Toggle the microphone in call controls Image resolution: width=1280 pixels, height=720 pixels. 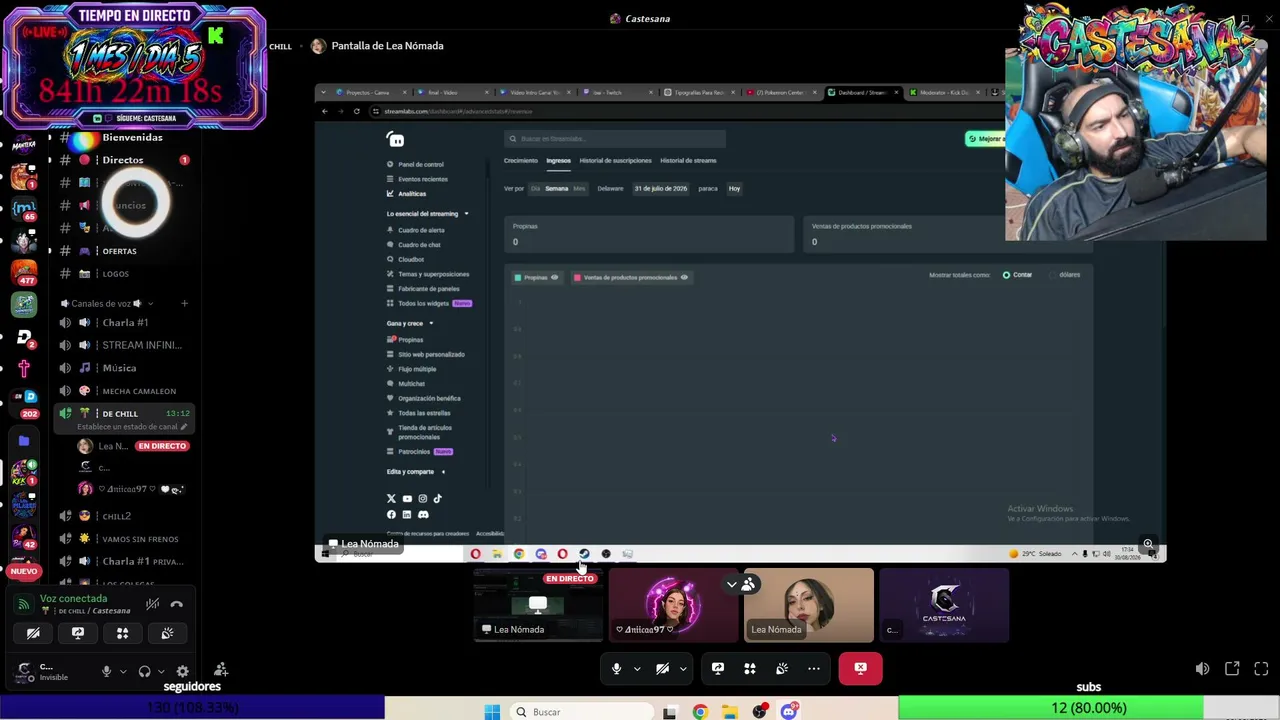coord(616,669)
